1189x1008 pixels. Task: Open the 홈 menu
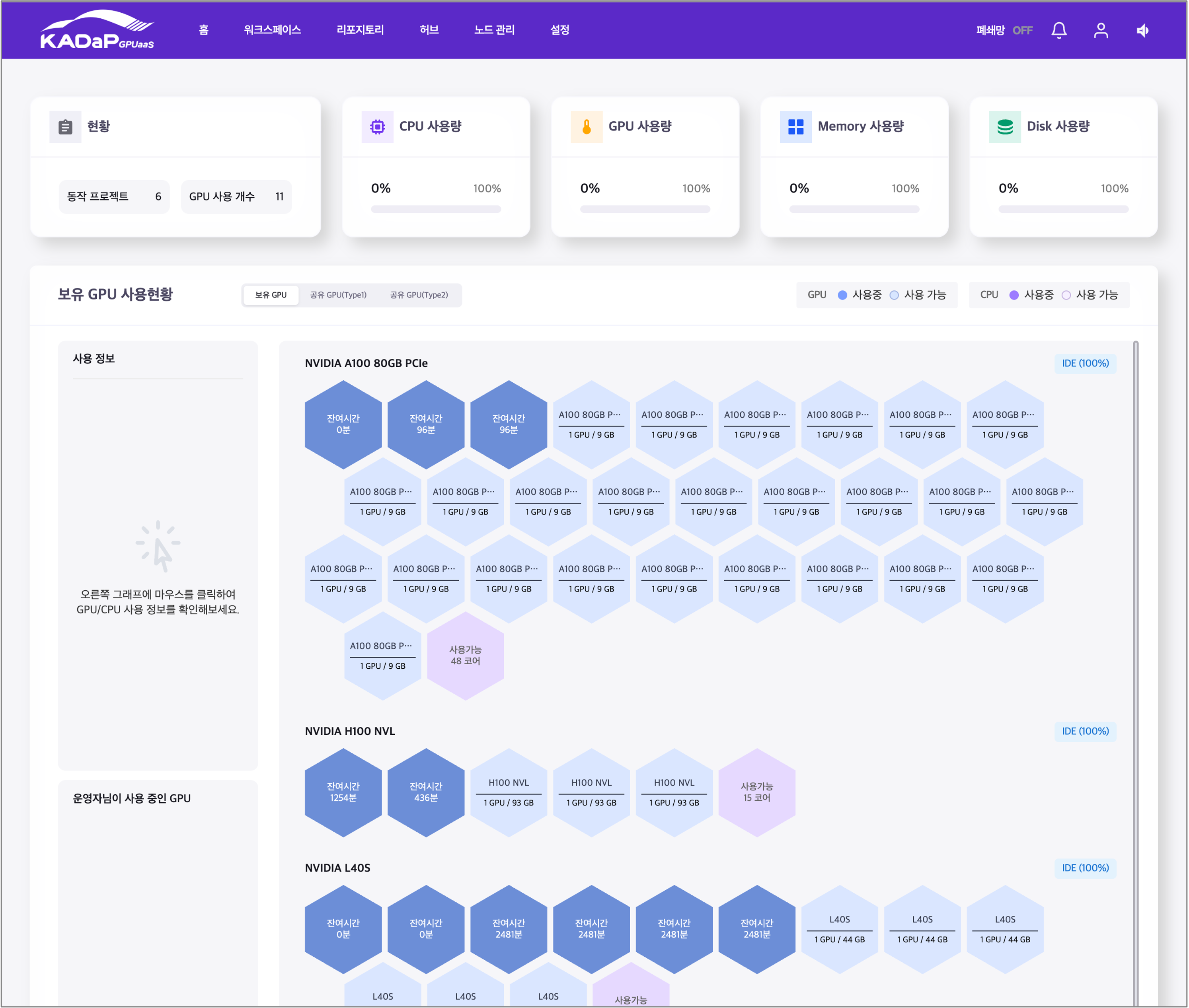click(x=203, y=30)
